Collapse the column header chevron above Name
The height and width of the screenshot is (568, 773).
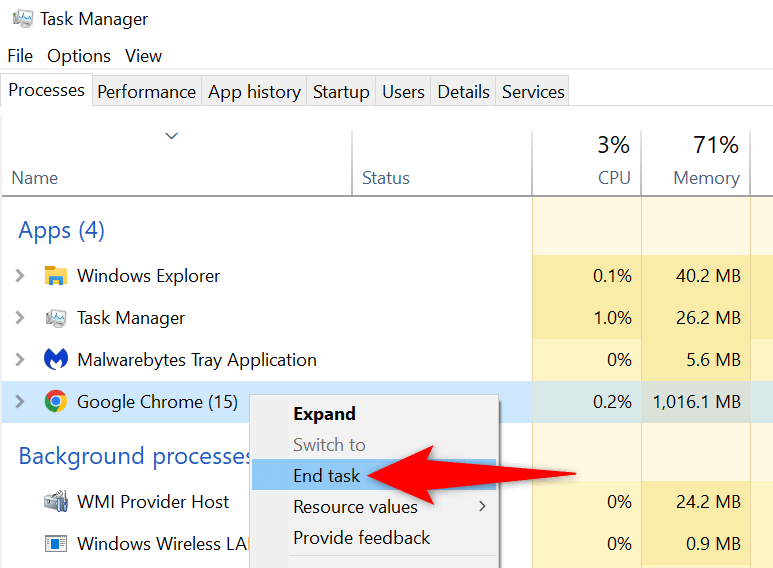tap(171, 136)
